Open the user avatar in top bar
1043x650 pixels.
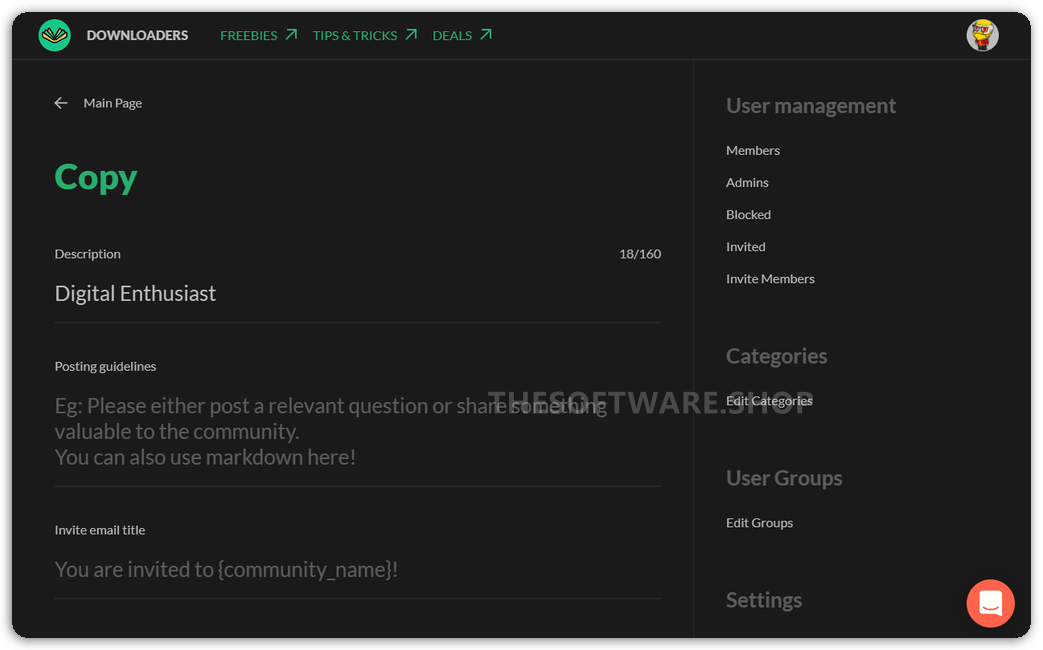click(x=982, y=35)
